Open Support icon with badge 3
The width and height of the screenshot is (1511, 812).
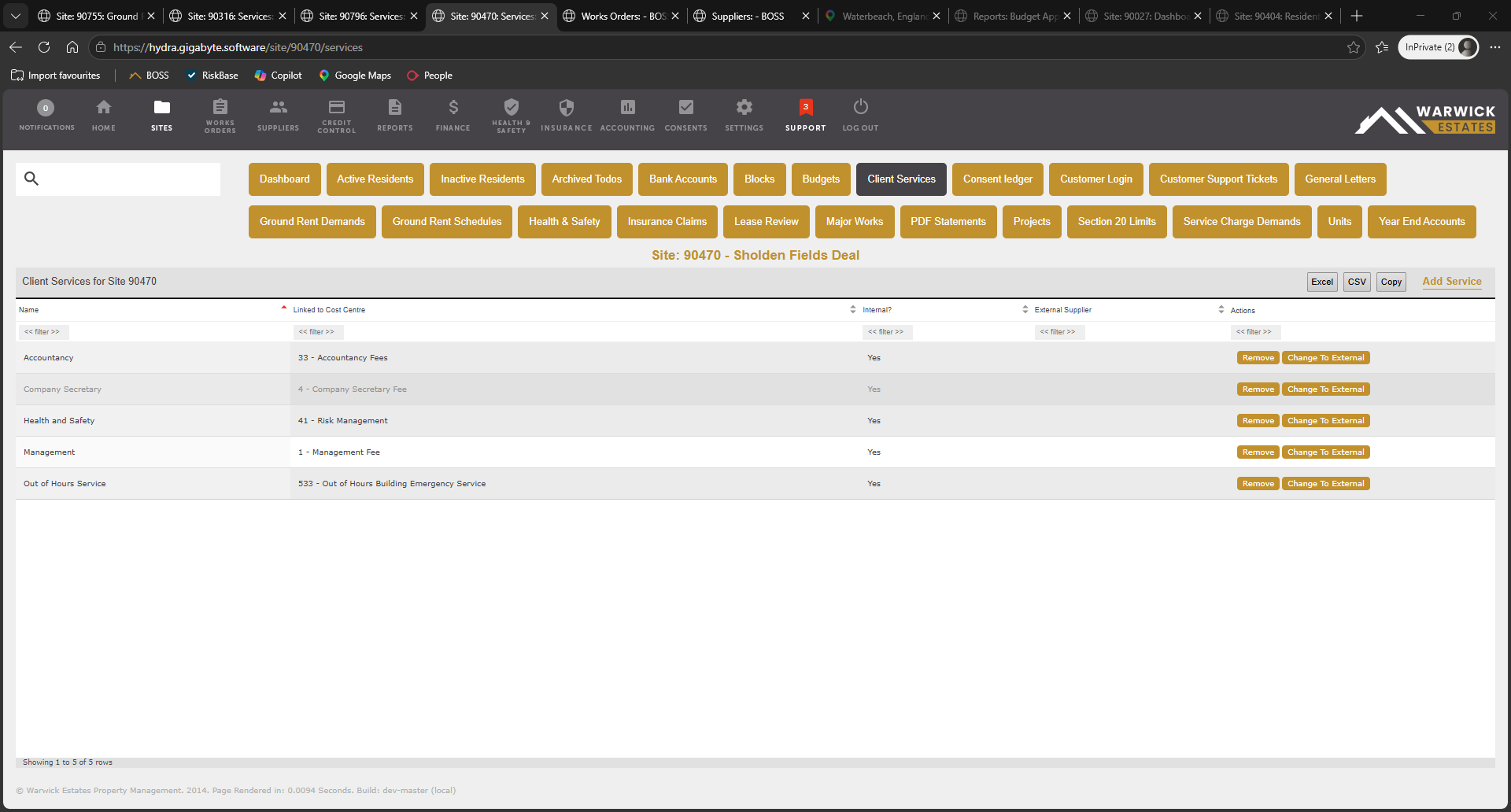[806, 107]
